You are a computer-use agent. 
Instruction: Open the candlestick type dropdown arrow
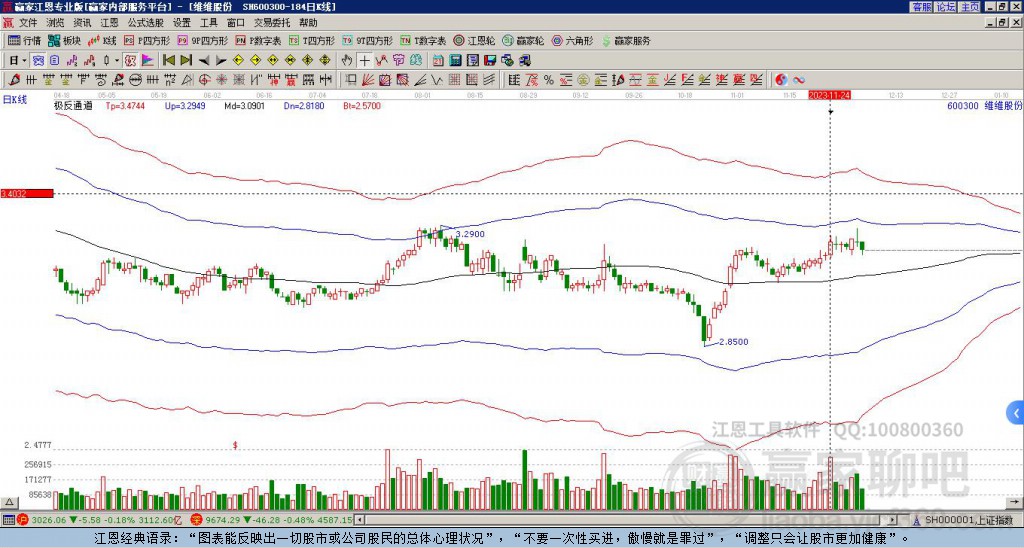tap(117, 61)
